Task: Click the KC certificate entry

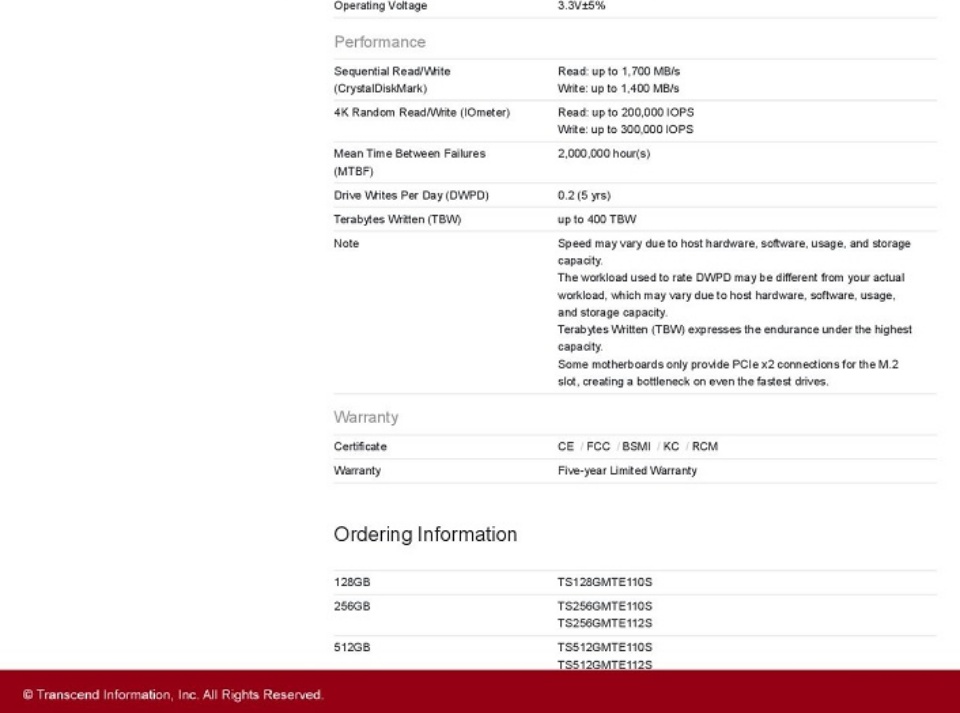Action: 671,447
